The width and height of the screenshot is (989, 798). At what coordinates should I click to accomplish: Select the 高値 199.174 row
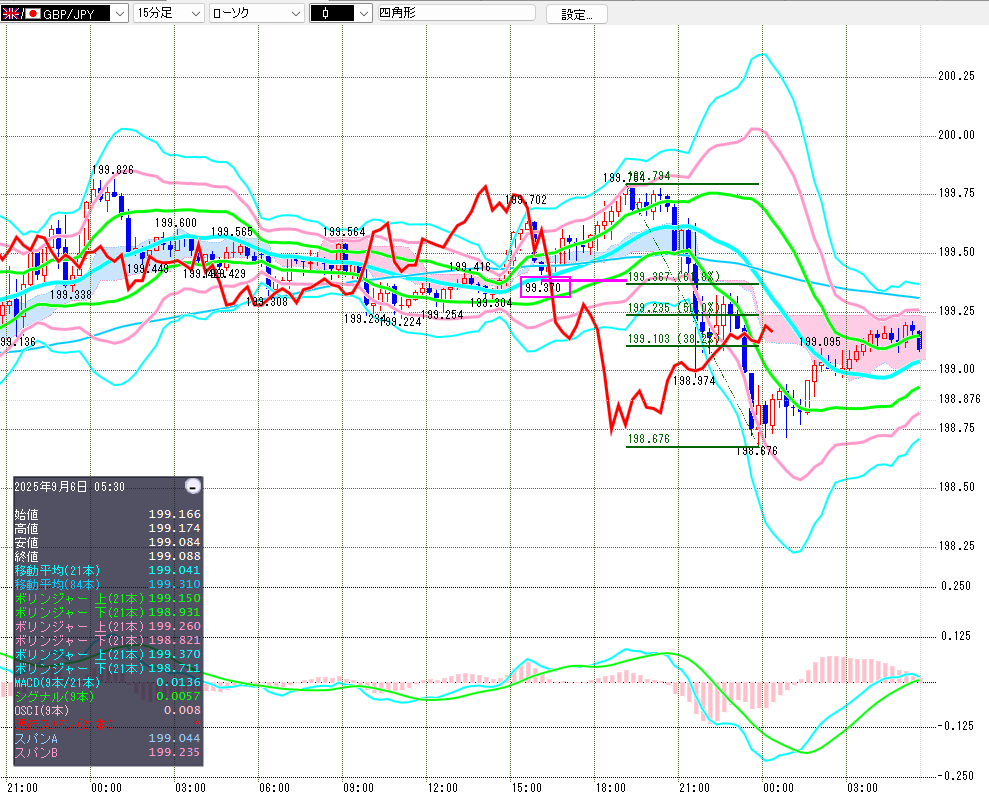coord(108,528)
